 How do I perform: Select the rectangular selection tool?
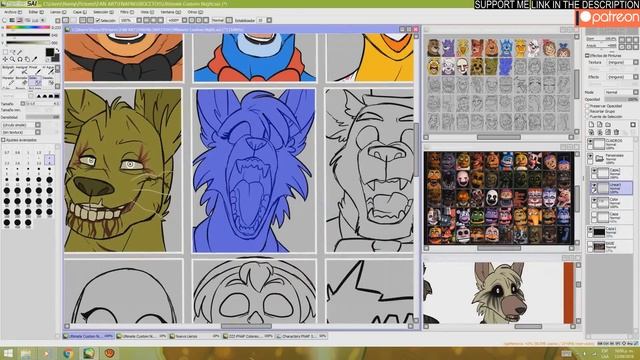(5, 52)
